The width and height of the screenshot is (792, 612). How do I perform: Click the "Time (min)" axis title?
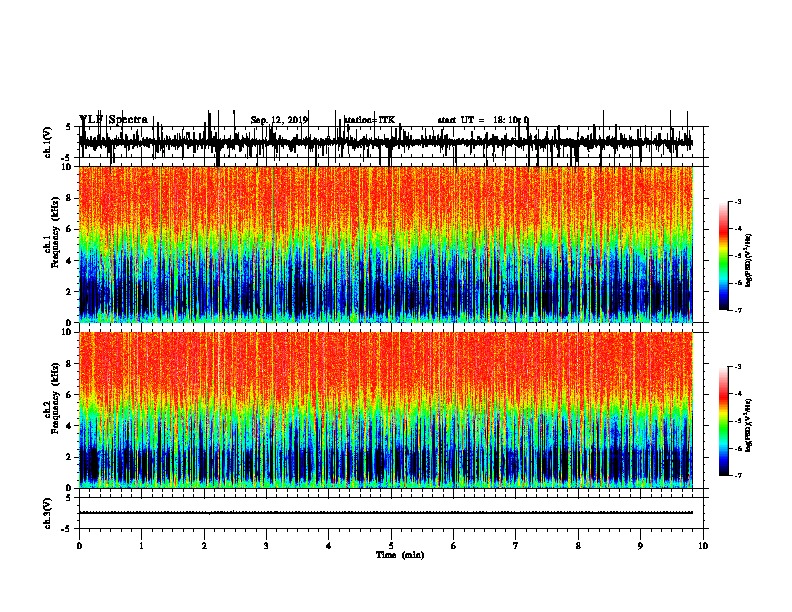pyautogui.click(x=400, y=555)
